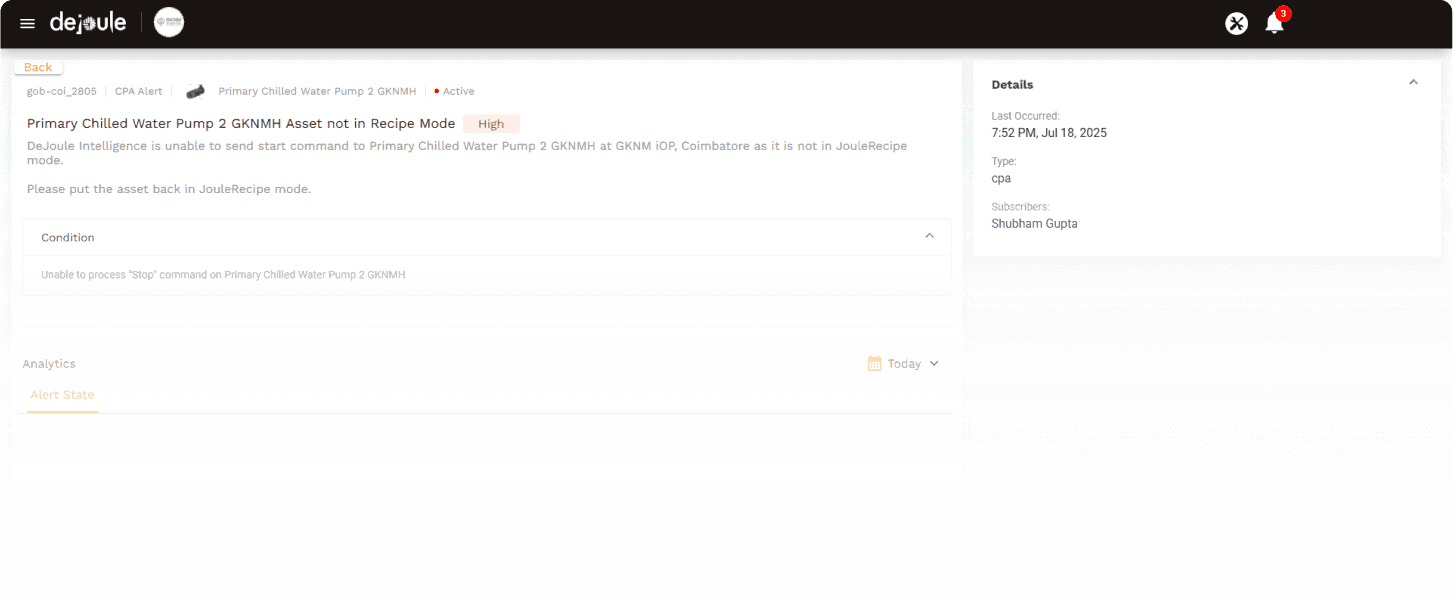Click the dejoule logo
This screenshot has width=1453, height=600.
[88, 22]
